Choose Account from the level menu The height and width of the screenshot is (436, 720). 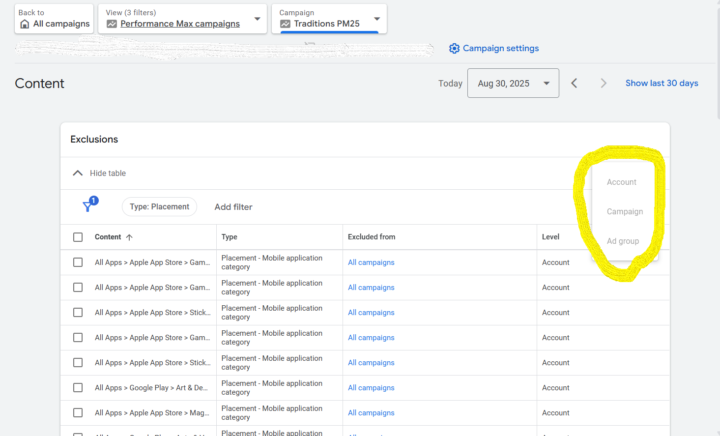(x=621, y=182)
